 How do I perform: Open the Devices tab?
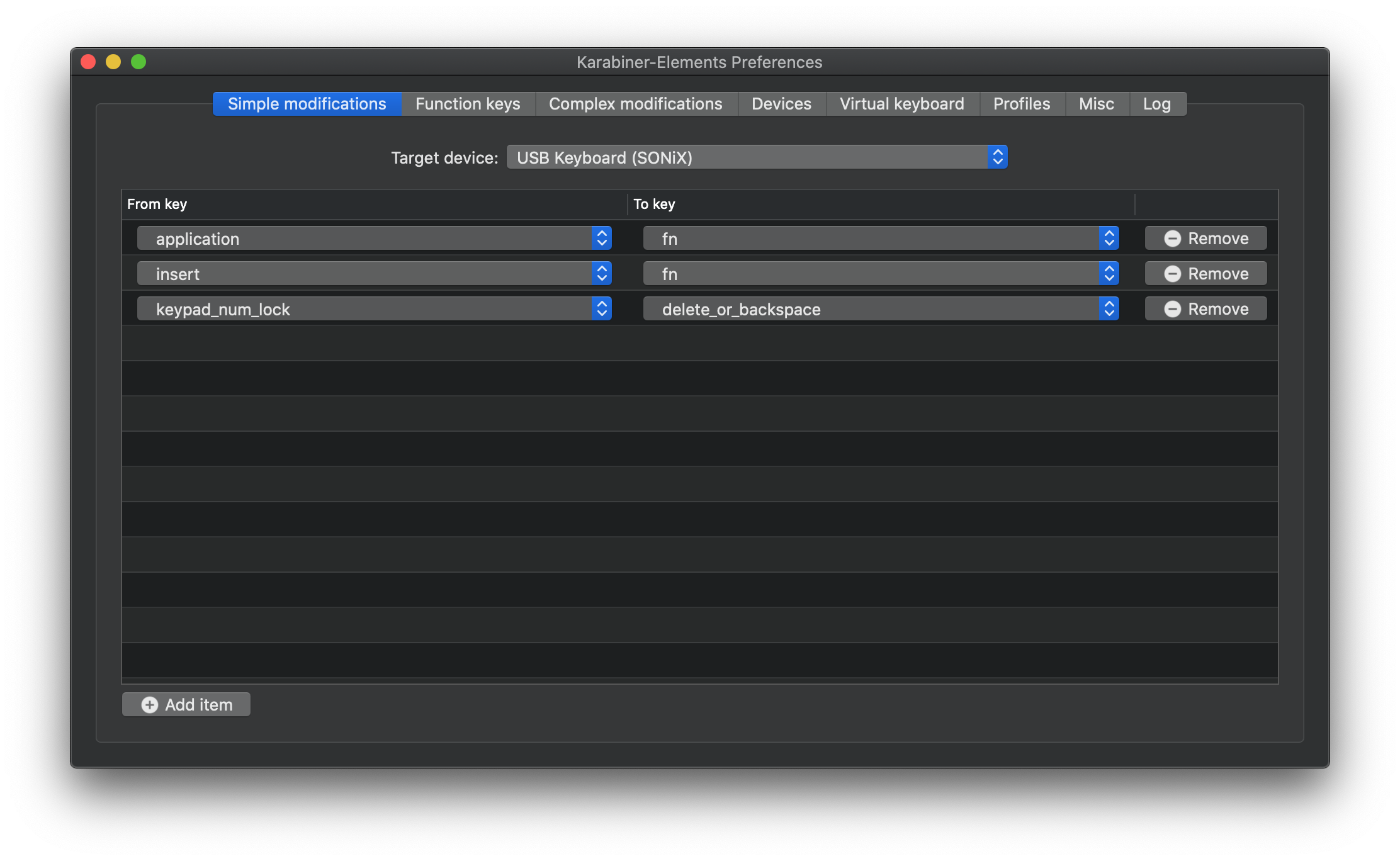[x=781, y=104]
